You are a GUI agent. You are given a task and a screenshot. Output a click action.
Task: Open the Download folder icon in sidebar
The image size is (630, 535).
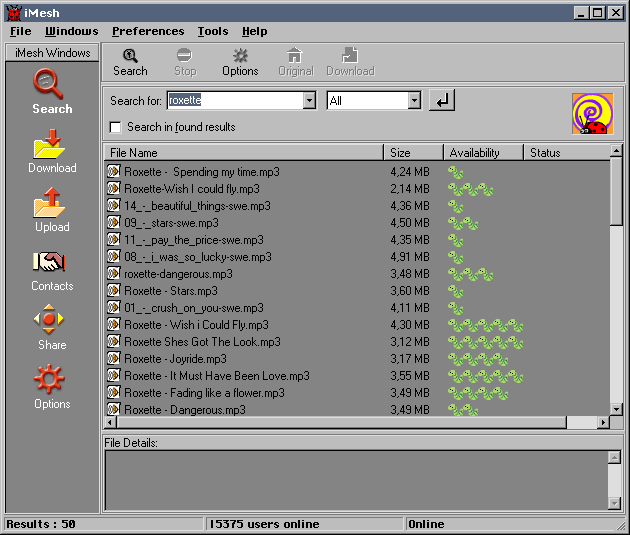50,146
